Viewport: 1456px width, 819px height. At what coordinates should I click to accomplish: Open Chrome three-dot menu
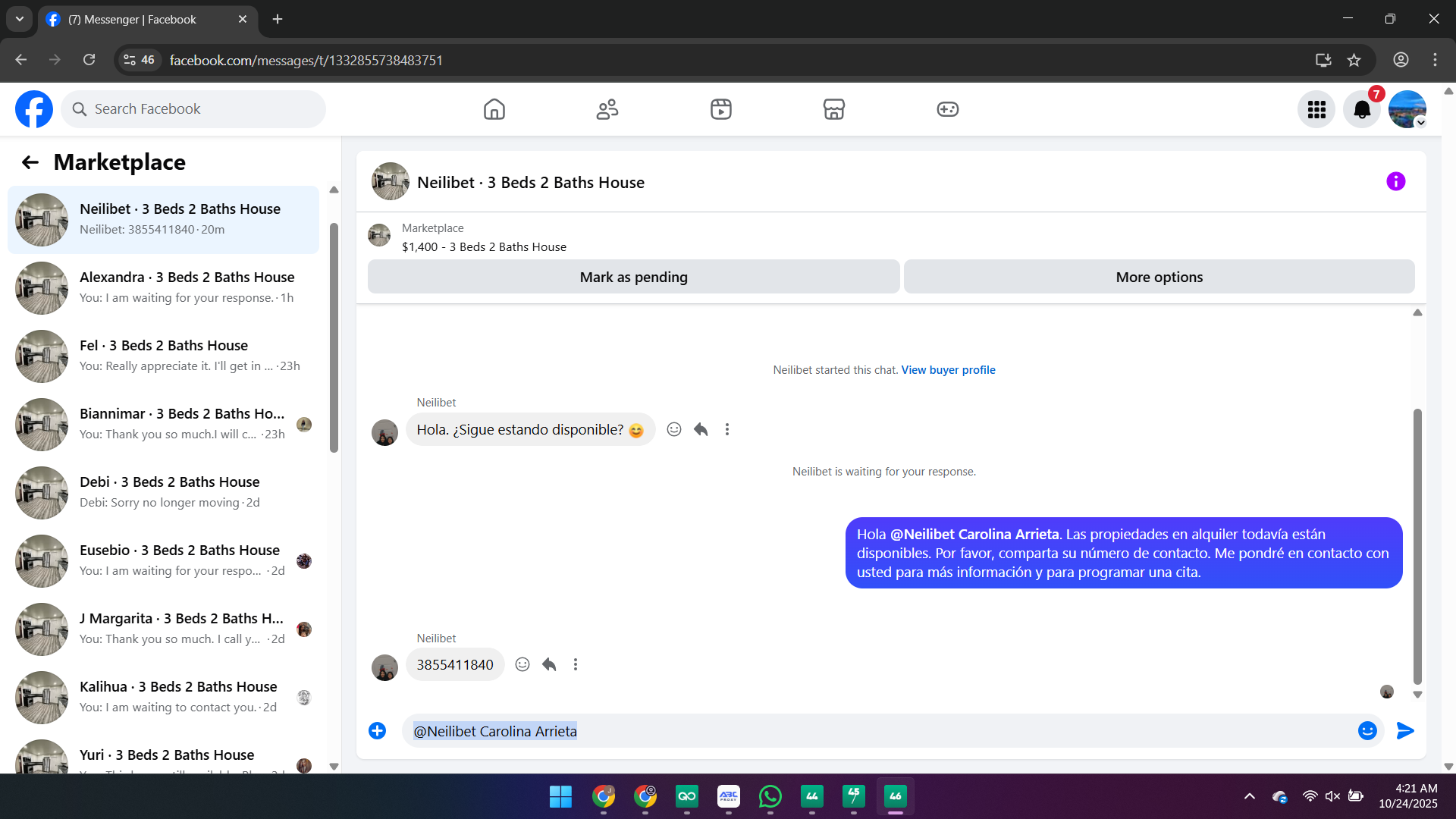click(x=1435, y=60)
